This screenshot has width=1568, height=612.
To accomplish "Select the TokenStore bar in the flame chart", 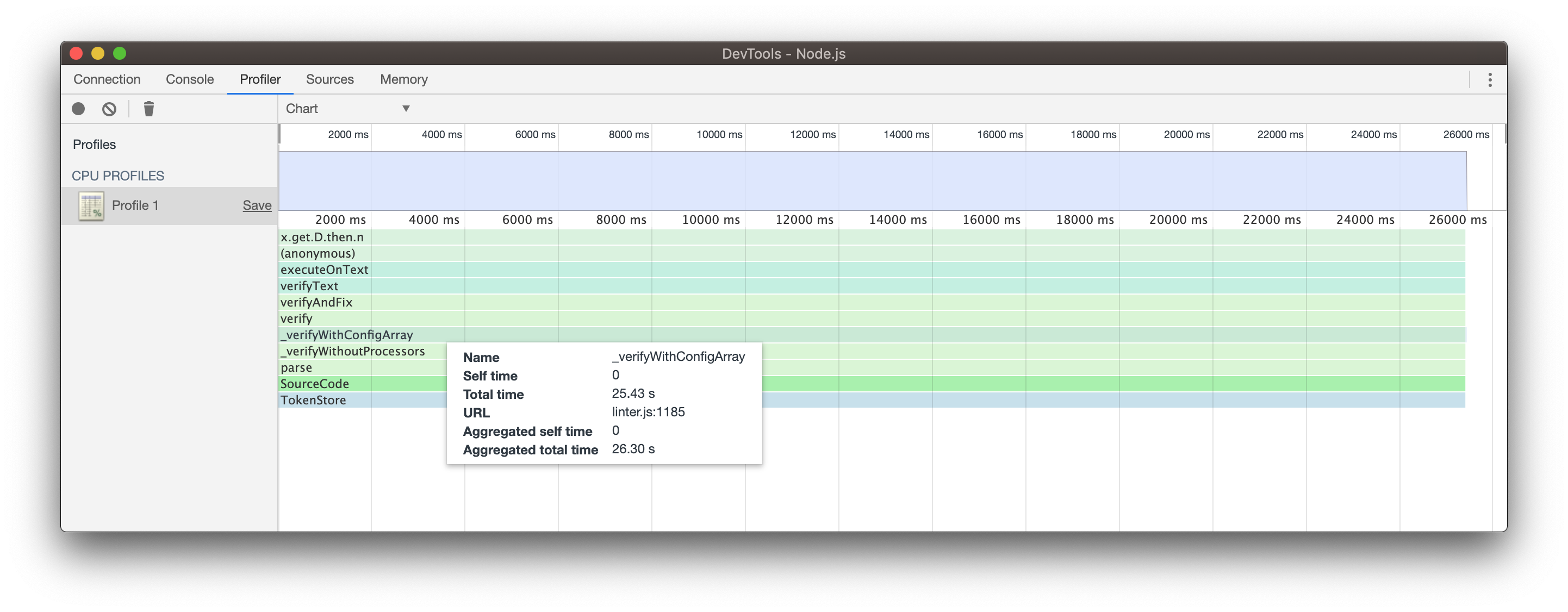I will [335, 399].
